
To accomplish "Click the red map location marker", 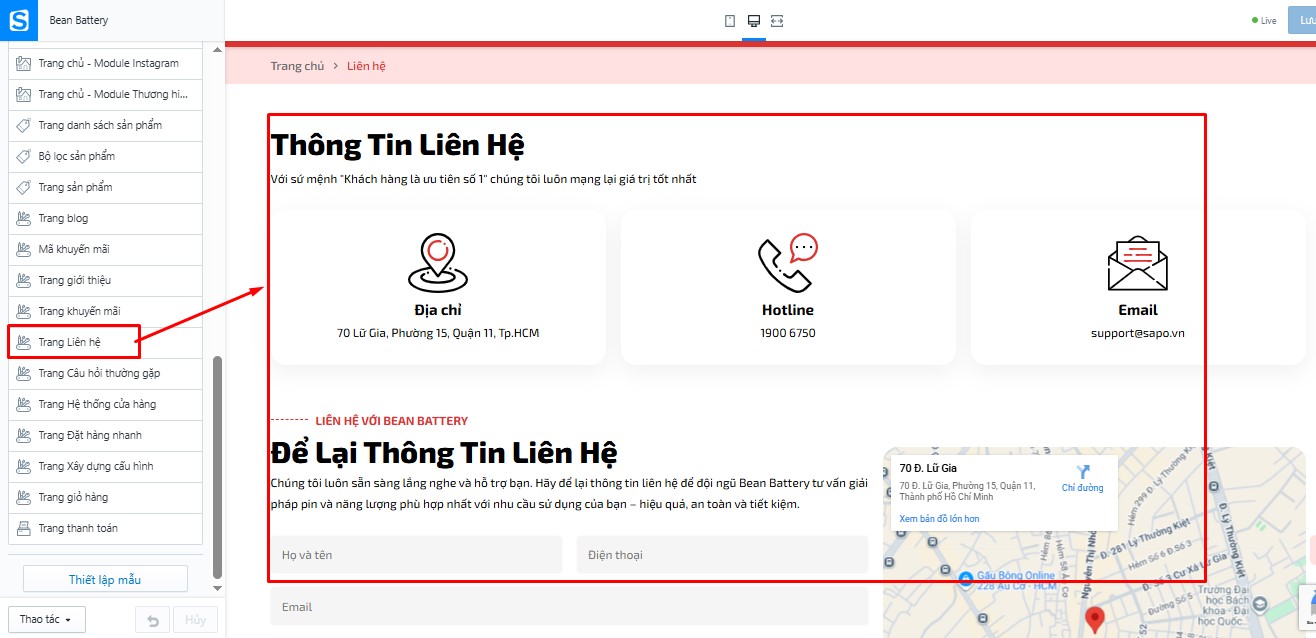I will coord(1095,620).
